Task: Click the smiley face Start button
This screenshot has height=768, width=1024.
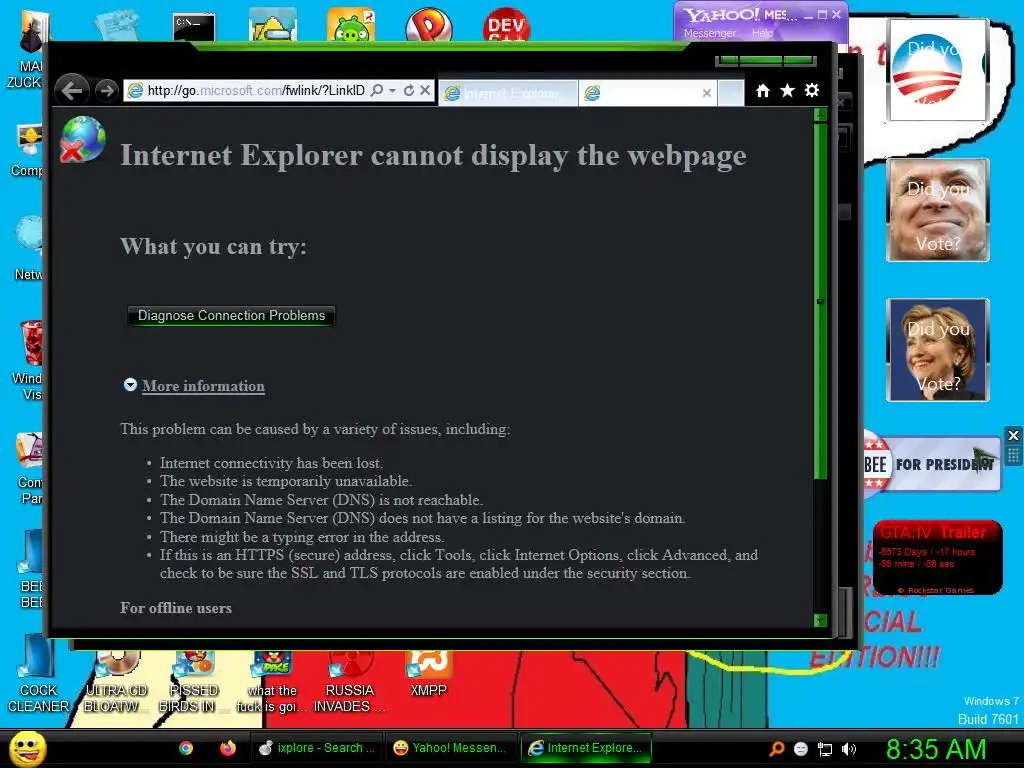Action: 28,748
